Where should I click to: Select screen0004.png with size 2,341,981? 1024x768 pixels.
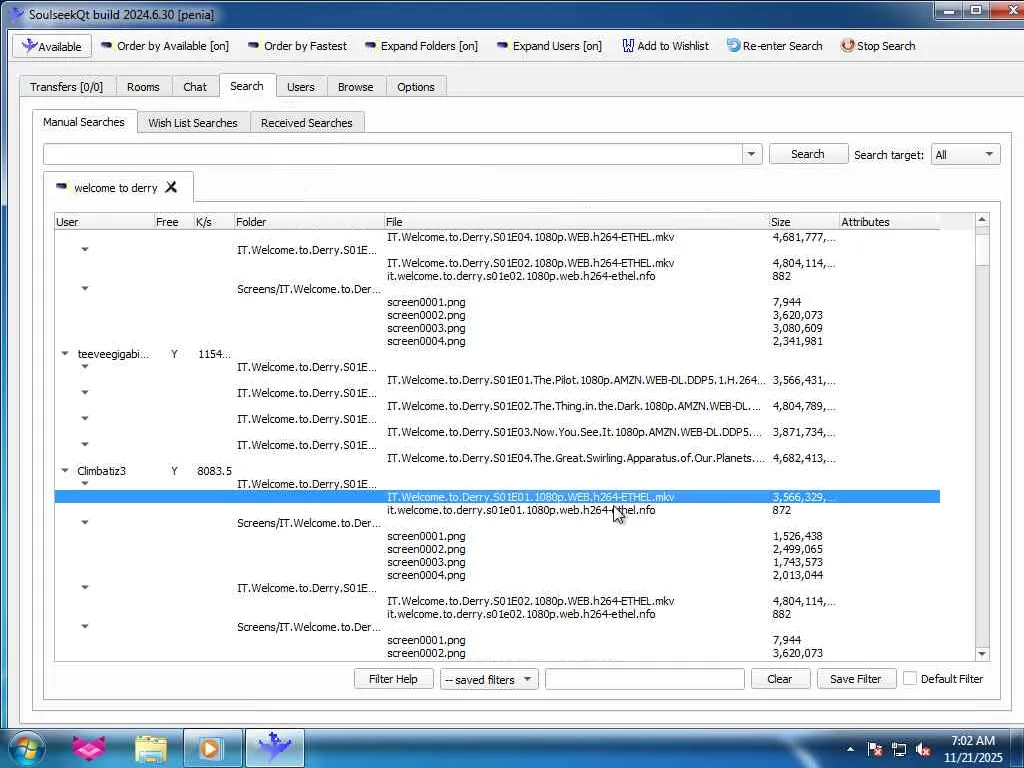click(426, 341)
